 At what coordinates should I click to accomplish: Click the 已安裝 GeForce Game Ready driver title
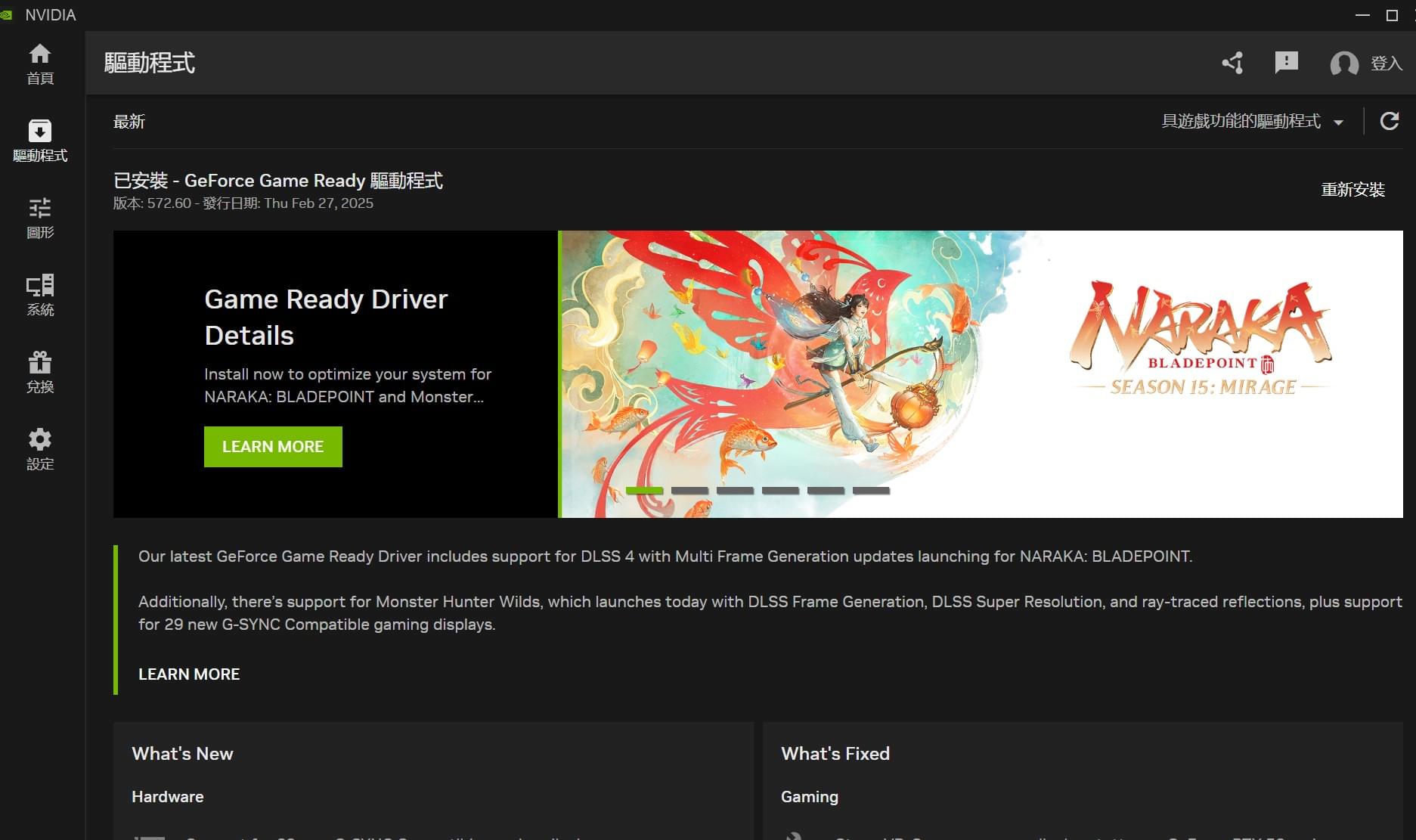pos(278,181)
